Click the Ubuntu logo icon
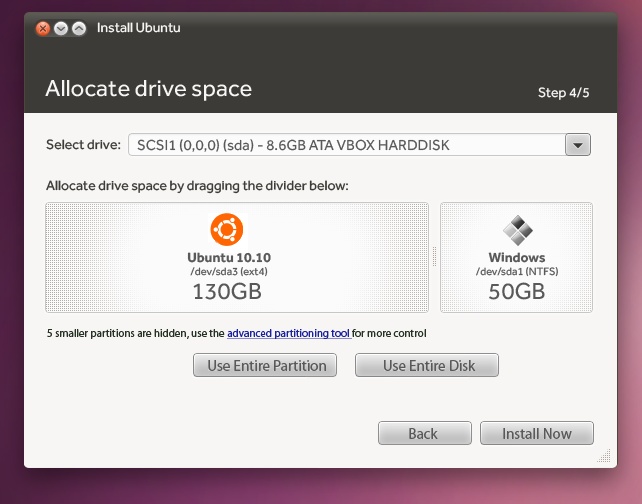Viewport: 642px width, 504px height. pyautogui.click(x=226, y=229)
